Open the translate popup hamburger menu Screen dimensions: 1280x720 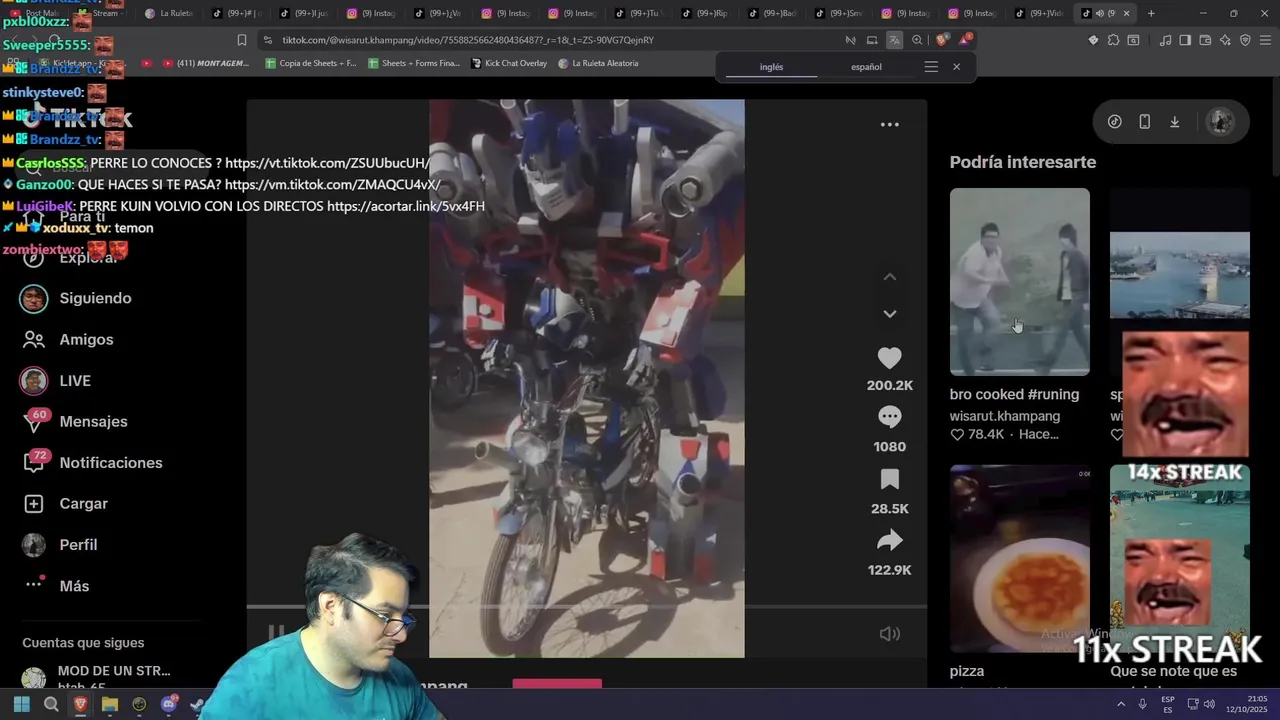click(931, 67)
